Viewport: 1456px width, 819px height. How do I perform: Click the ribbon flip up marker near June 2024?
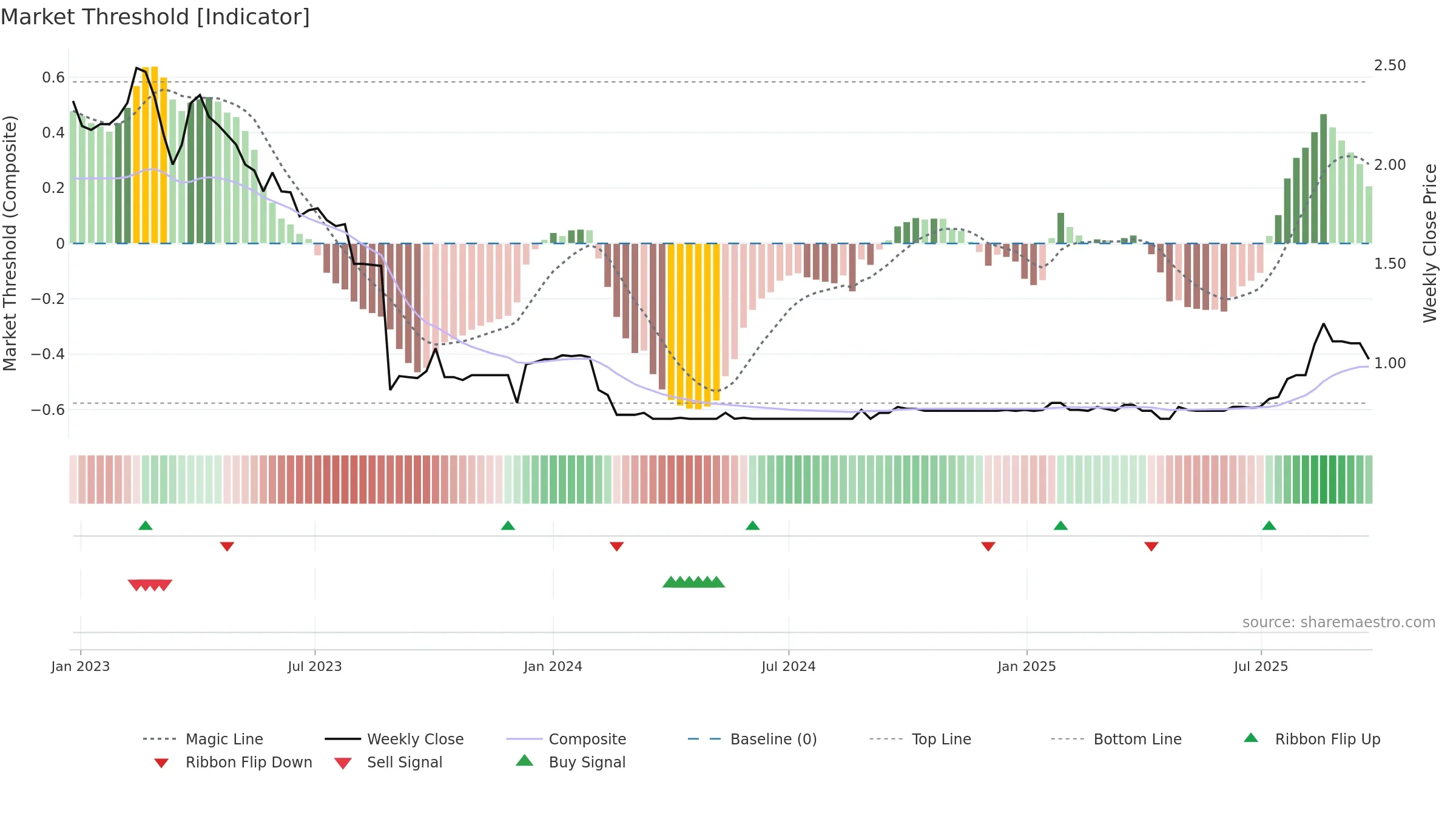coord(753,525)
